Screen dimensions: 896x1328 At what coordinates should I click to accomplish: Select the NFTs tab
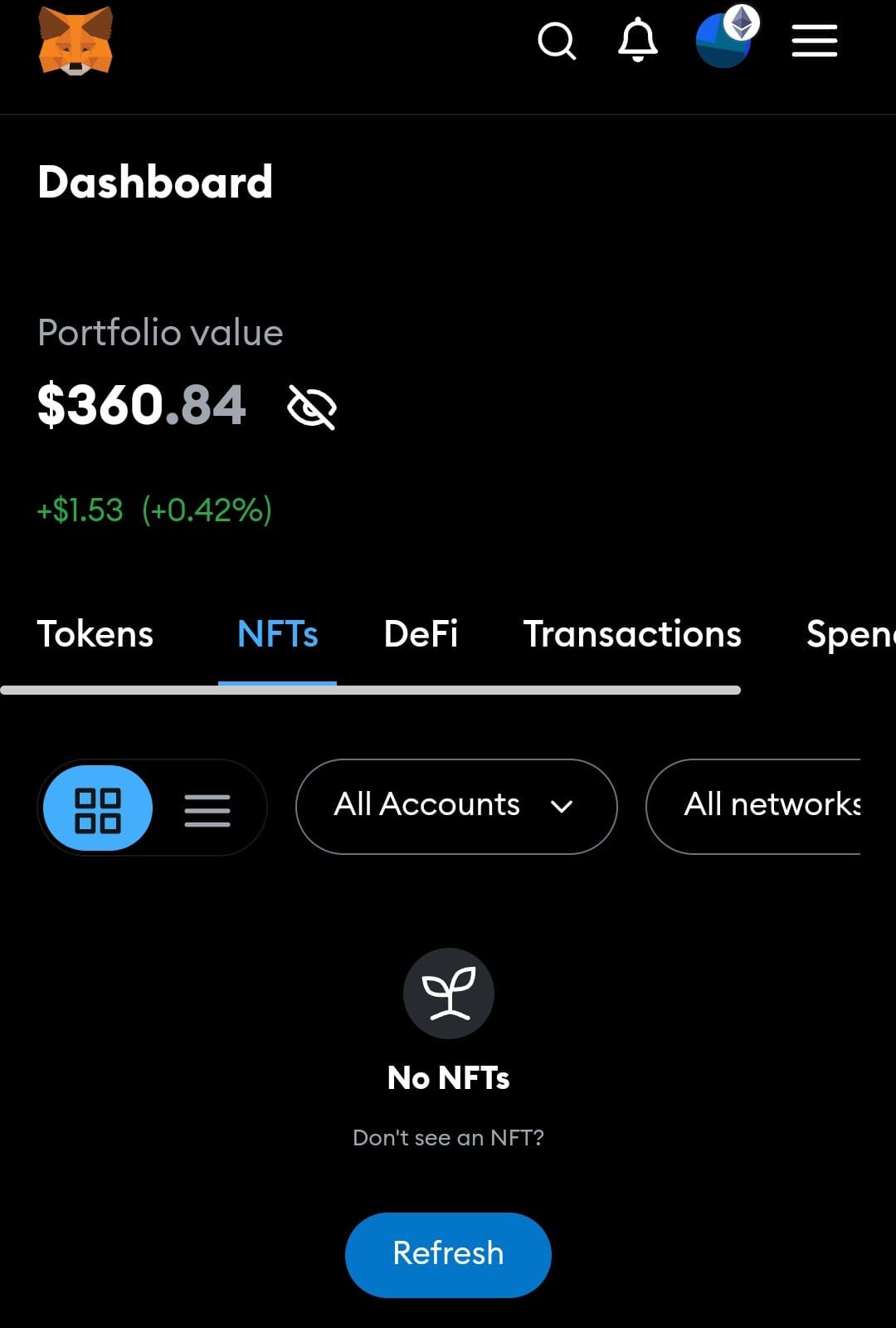point(277,635)
